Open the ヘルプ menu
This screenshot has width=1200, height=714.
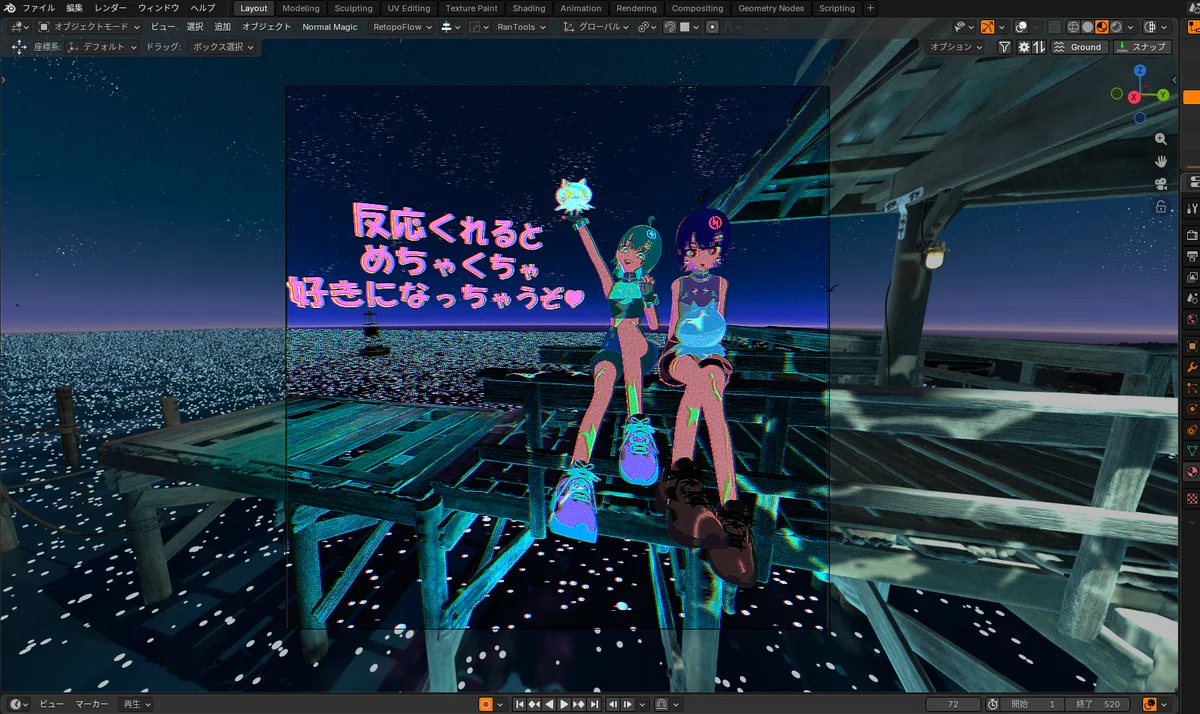click(202, 8)
